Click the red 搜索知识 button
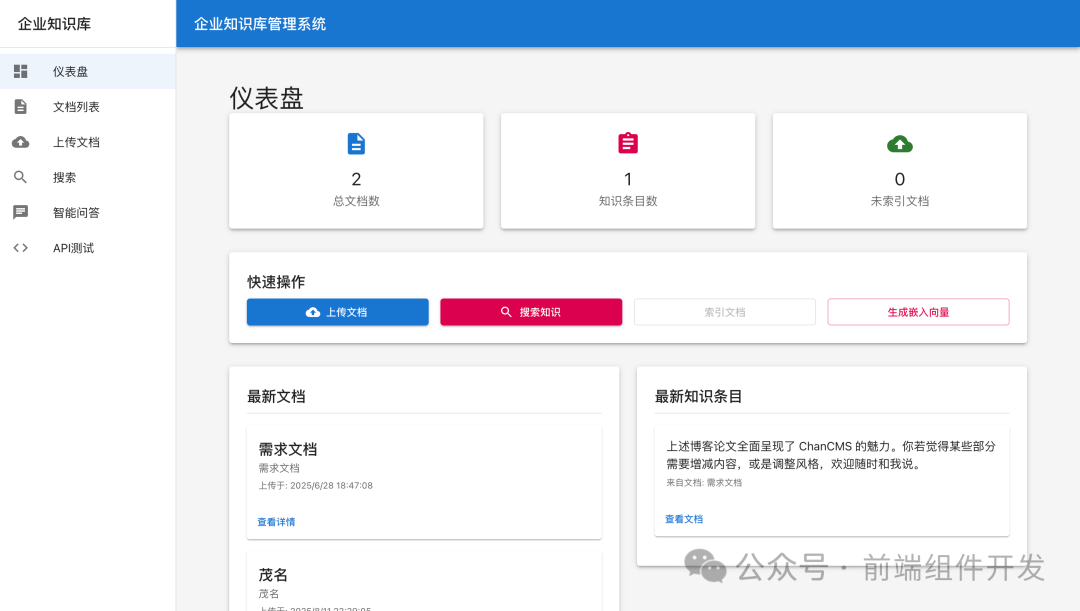The height and width of the screenshot is (611, 1080). click(531, 311)
